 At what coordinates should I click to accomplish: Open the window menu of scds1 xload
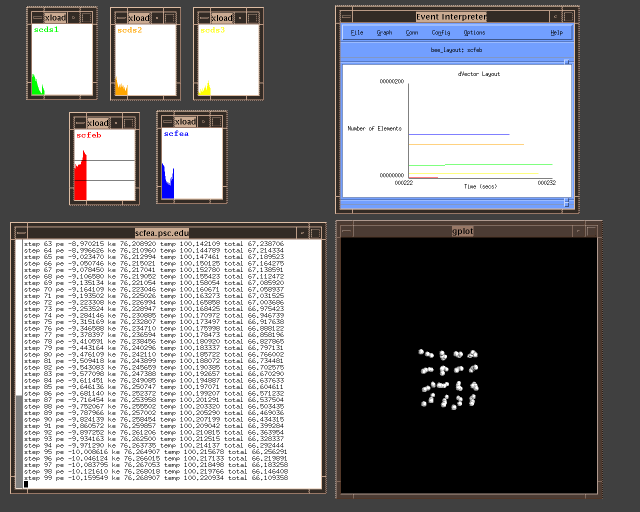click(x=37, y=18)
